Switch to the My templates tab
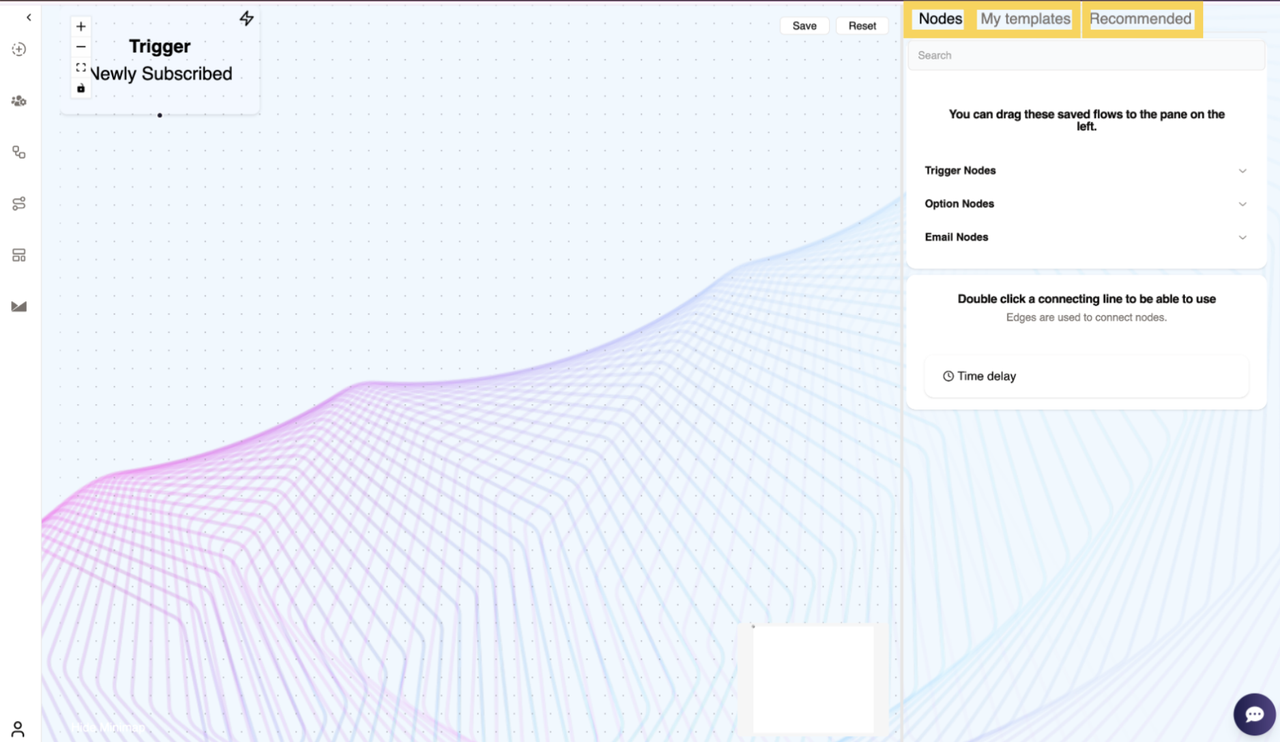The width and height of the screenshot is (1280, 742). coord(1025,19)
